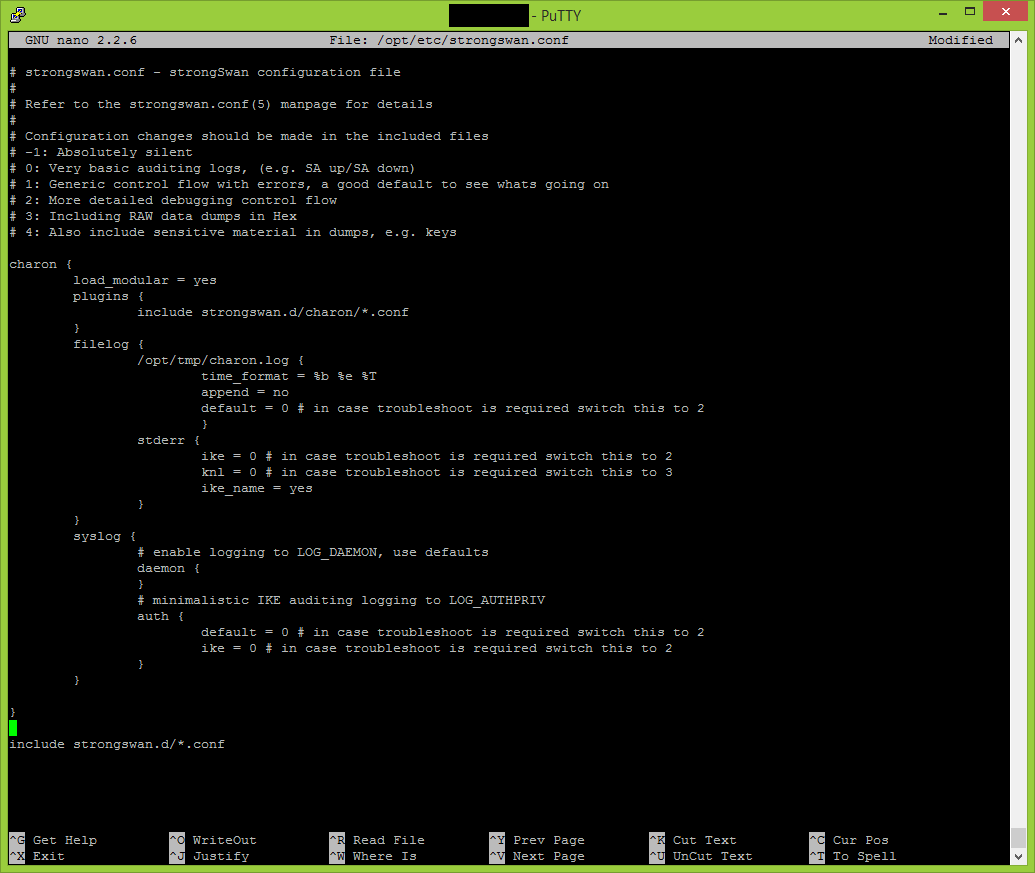Click the '^X Exit' shortcut

coord(37,856)
